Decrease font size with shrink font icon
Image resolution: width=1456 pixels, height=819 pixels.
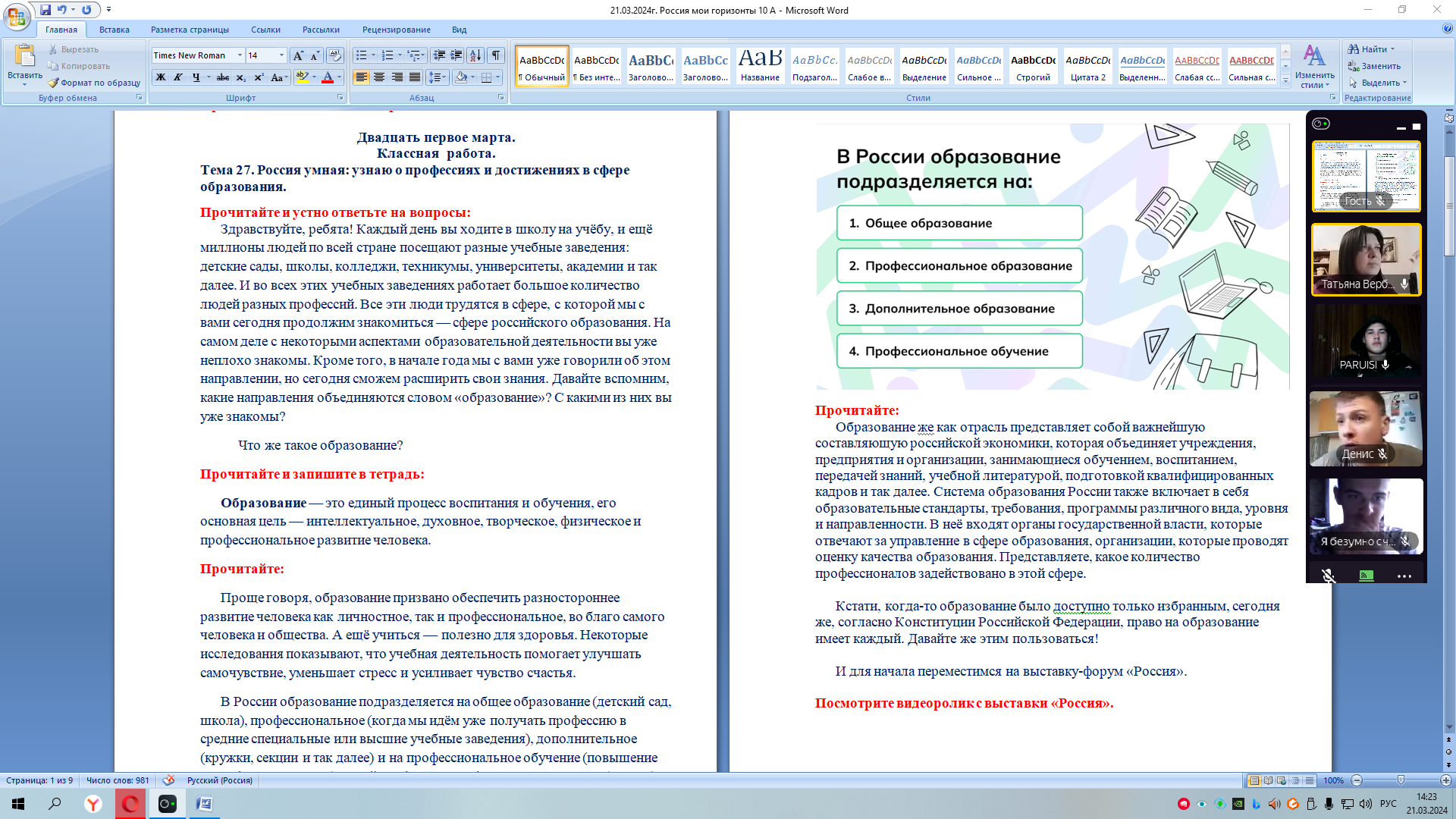[315, 55]
